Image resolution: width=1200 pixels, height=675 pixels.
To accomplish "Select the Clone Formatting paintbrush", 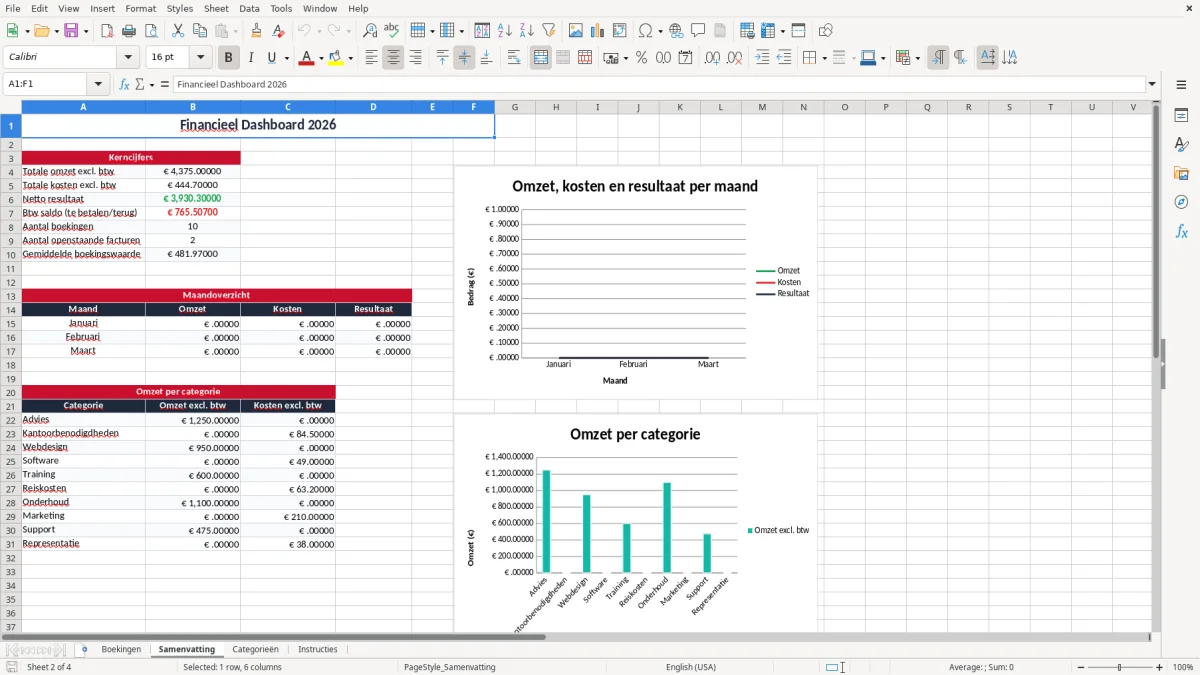I will tap(256, 31).
